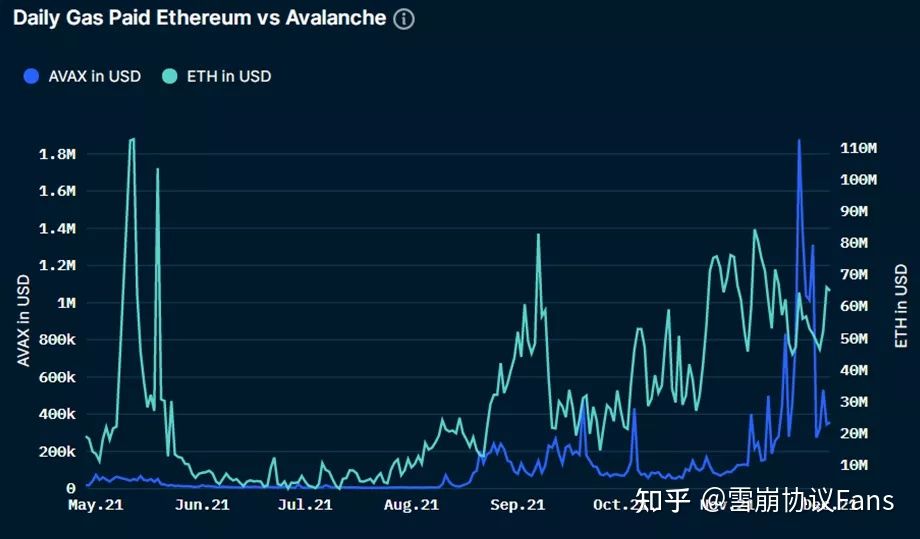This screenshot has height=539, width=920.
Task: Click the vertical AVAX in USD axis title
Action: pyautogui.click(x=23, y=320)
